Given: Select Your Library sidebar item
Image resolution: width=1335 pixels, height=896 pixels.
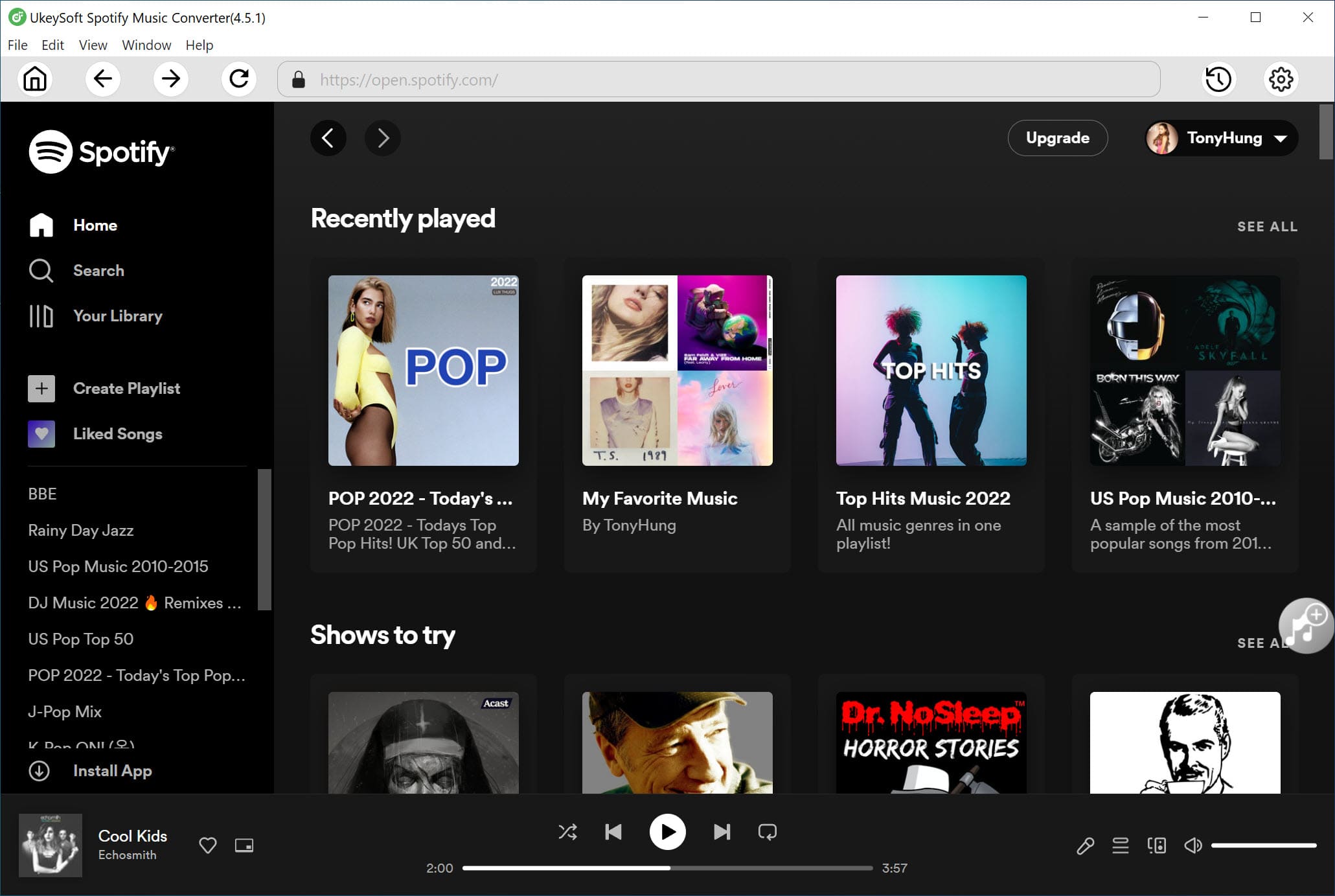Looking at the screenshot, I should point(117,316).
